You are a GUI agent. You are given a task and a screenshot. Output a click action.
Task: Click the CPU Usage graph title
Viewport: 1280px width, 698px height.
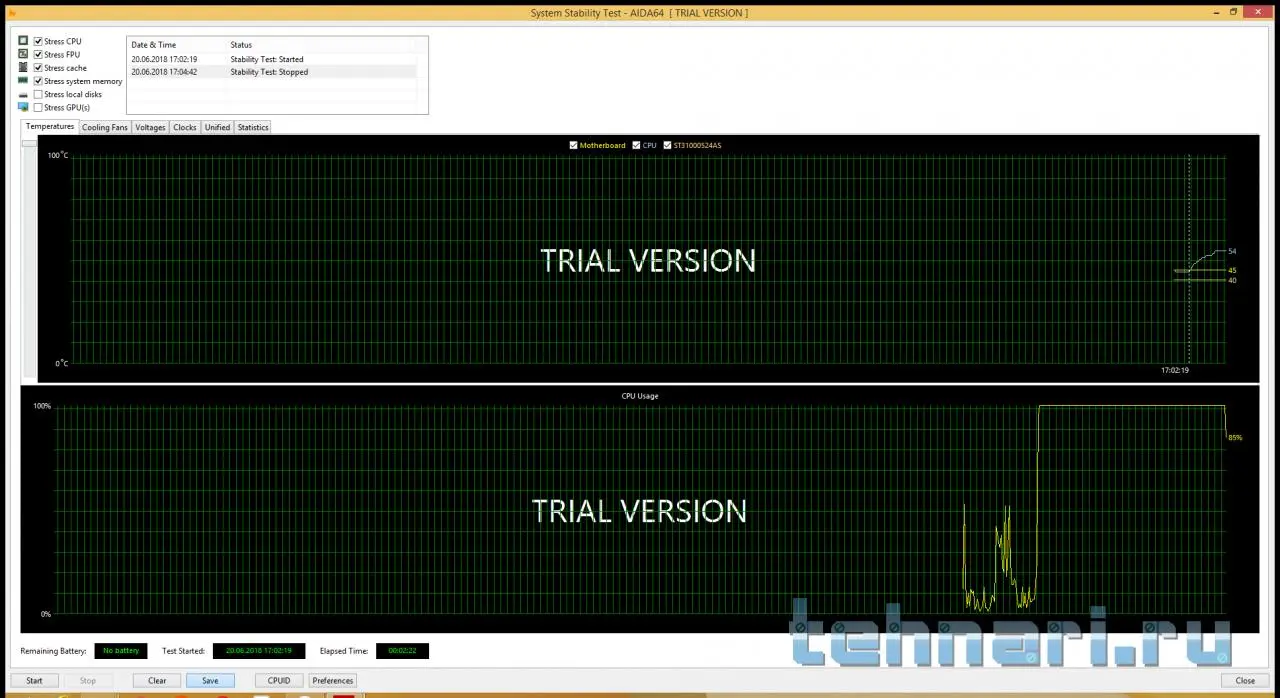(640, 396)
